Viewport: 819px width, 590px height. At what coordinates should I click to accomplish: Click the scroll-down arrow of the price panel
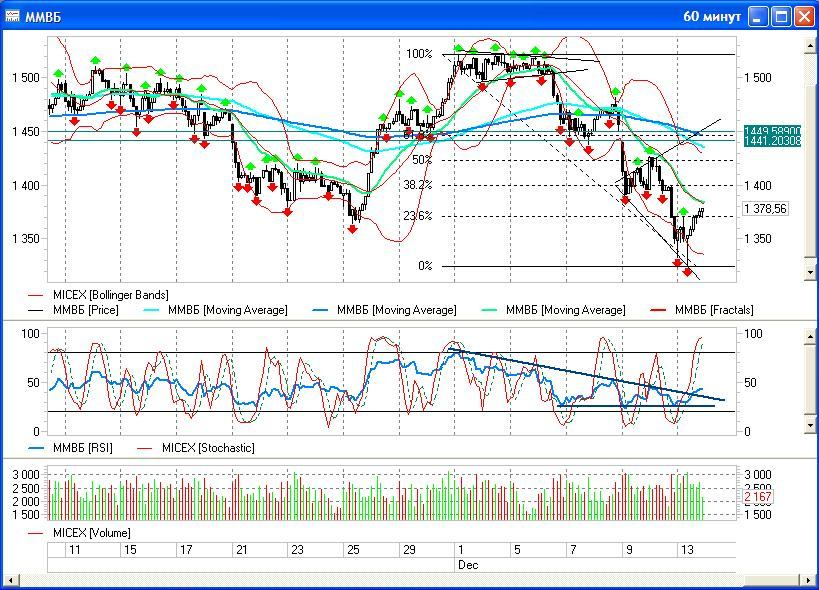coord(810,272)
